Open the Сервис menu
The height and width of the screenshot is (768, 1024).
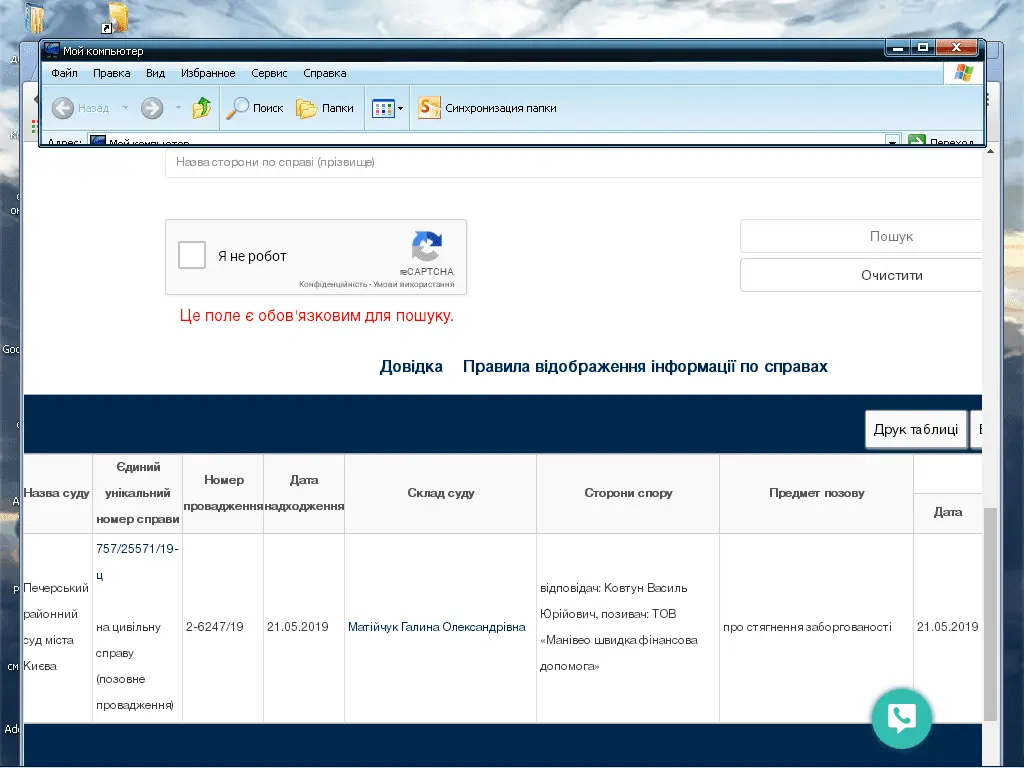point(269,73)
